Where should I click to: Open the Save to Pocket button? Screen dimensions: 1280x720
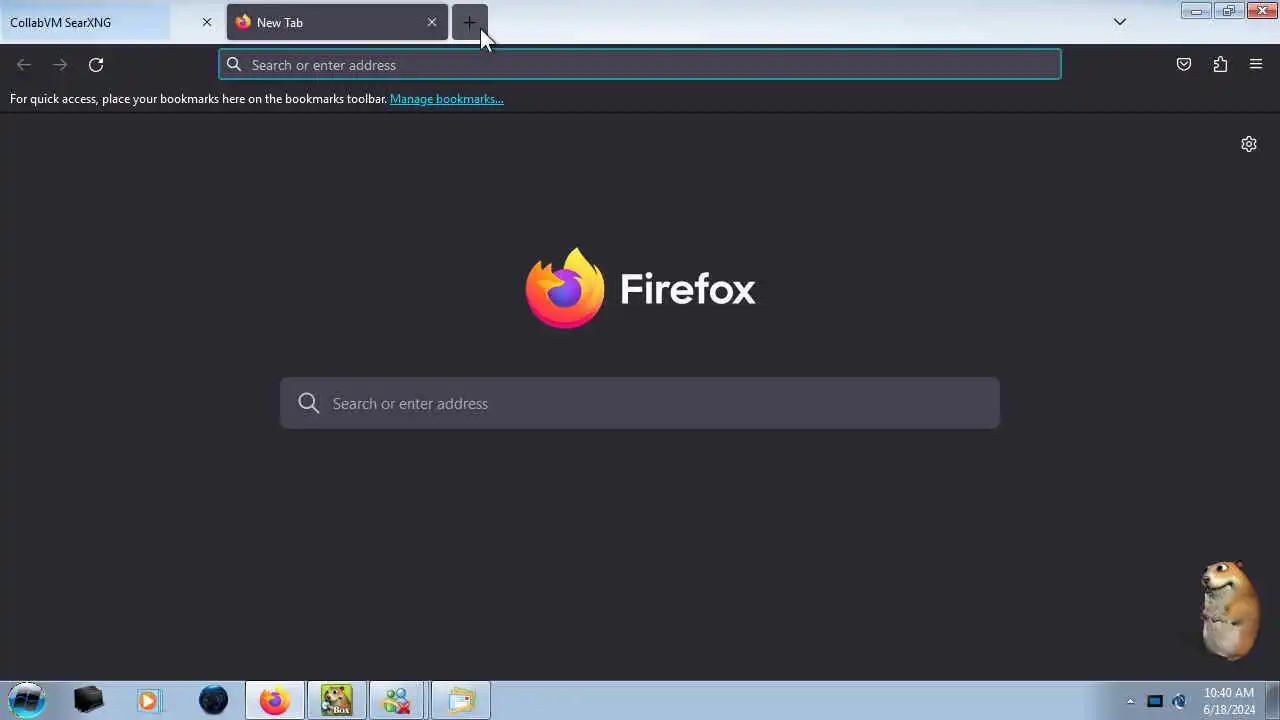[x=1184, y=65]
